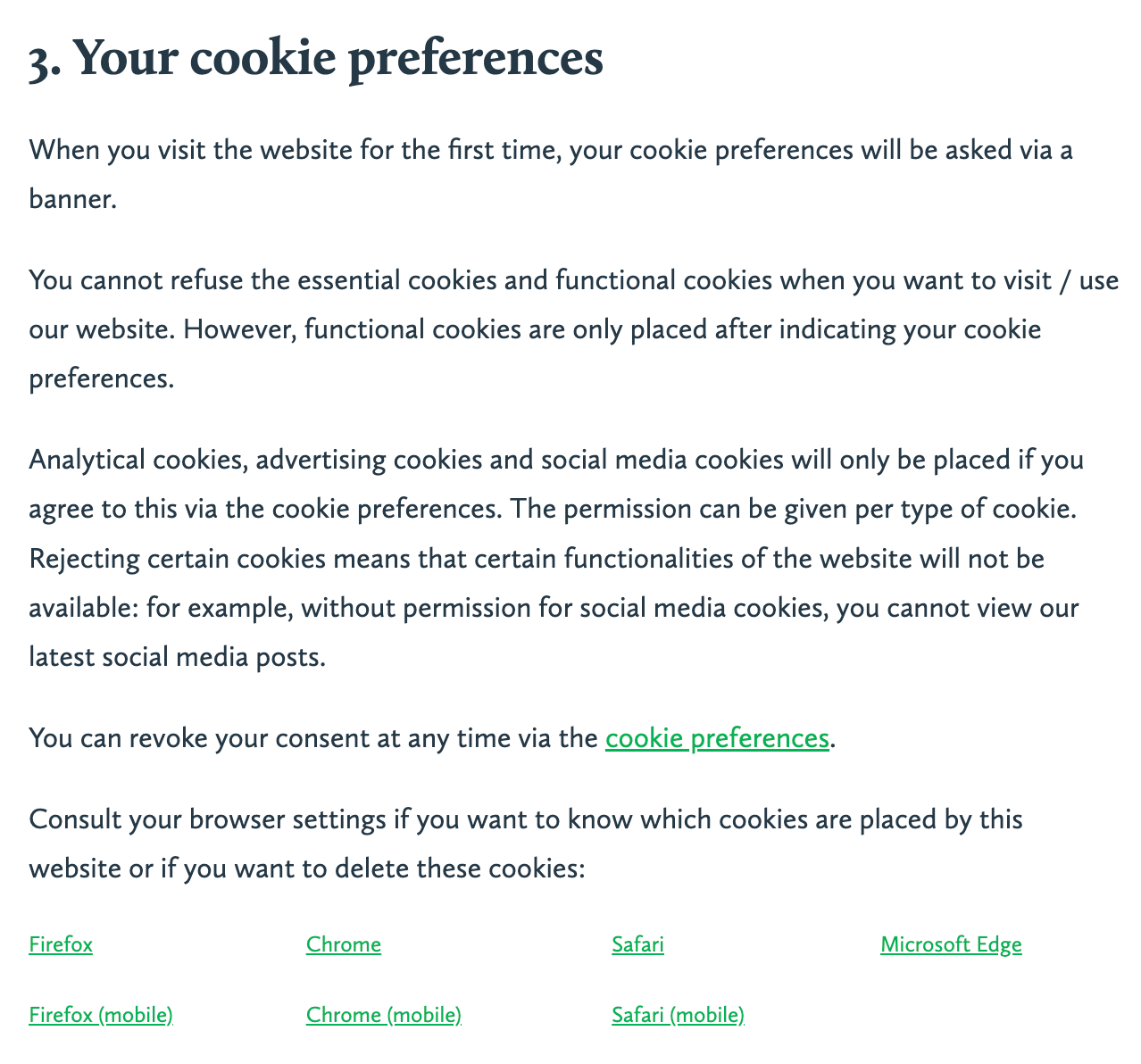Click the line starting "You cannot refuse the essential"

click(574, 280)
